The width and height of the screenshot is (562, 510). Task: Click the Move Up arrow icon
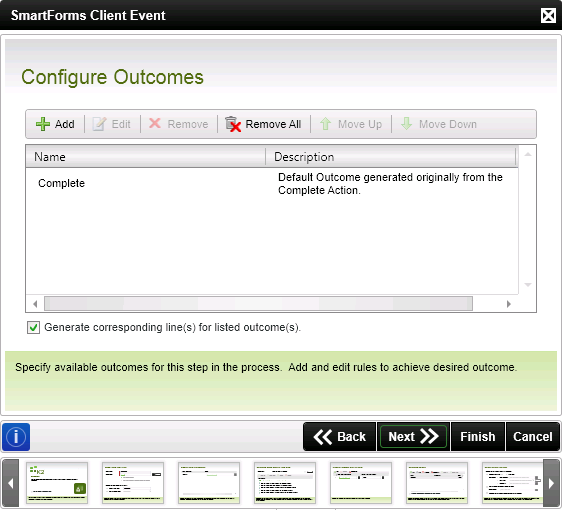tap(325, 124)
